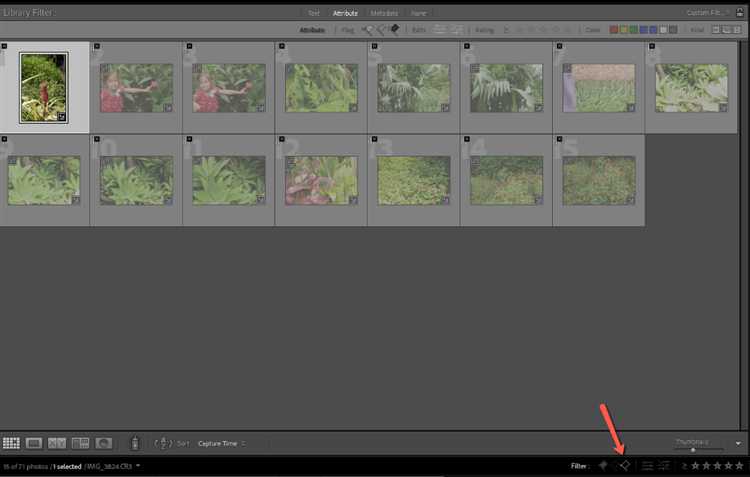The image size is (750, 477).
Task: Click the flag marker on photo 2's cell
Action: coord(97,46)
